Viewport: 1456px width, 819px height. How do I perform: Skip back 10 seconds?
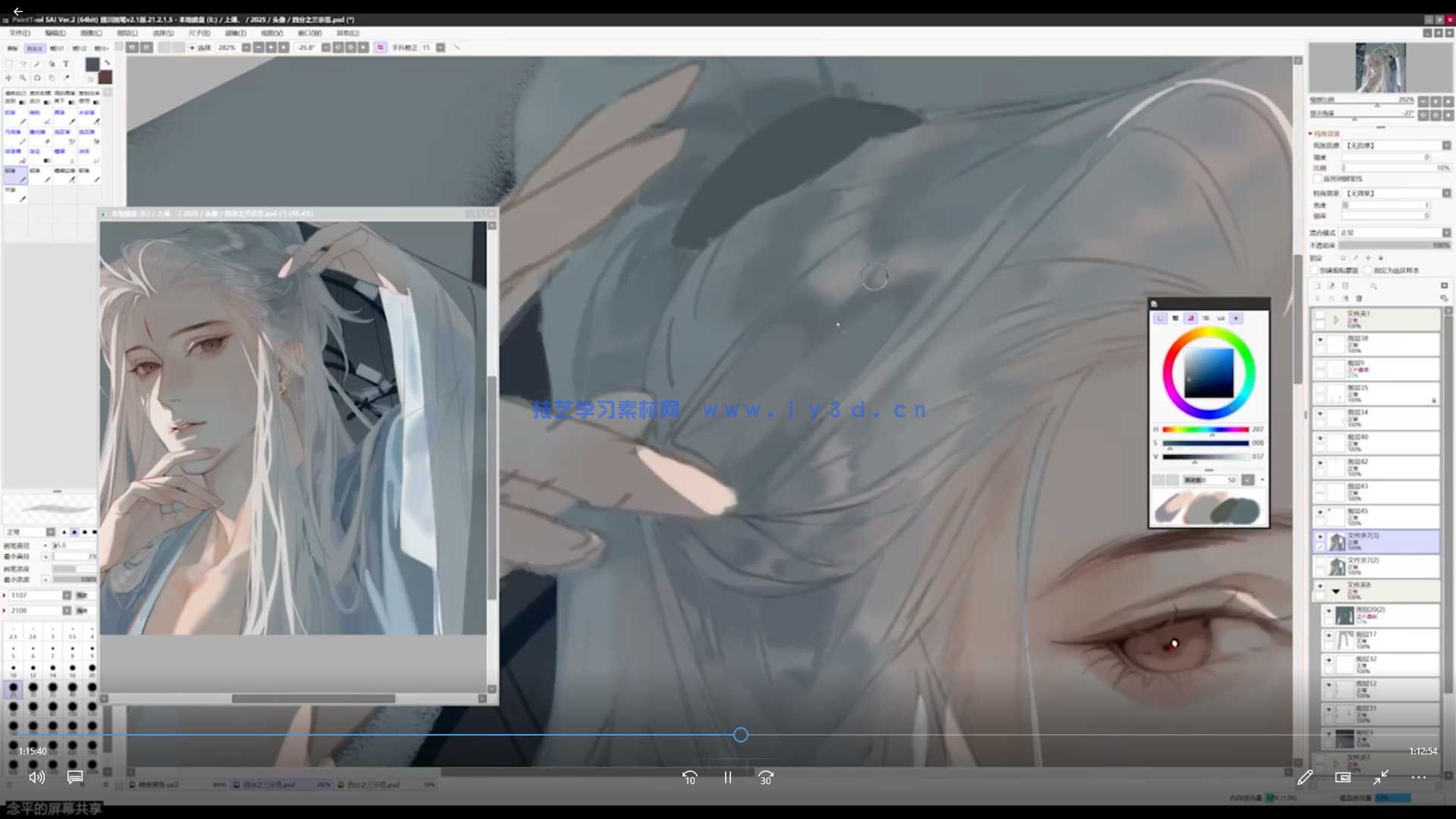pyautogui.click(x=689, y=777)
